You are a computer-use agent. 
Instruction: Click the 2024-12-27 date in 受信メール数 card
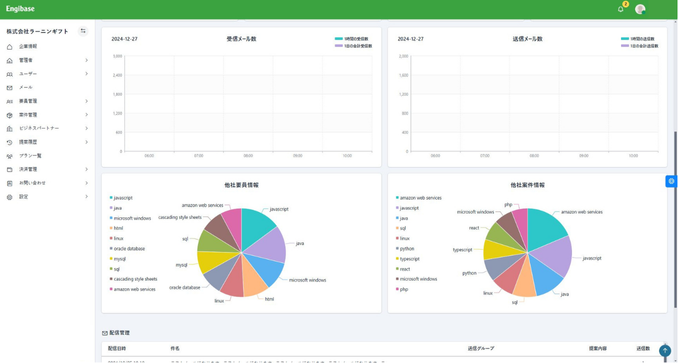[x=125, y=39]
